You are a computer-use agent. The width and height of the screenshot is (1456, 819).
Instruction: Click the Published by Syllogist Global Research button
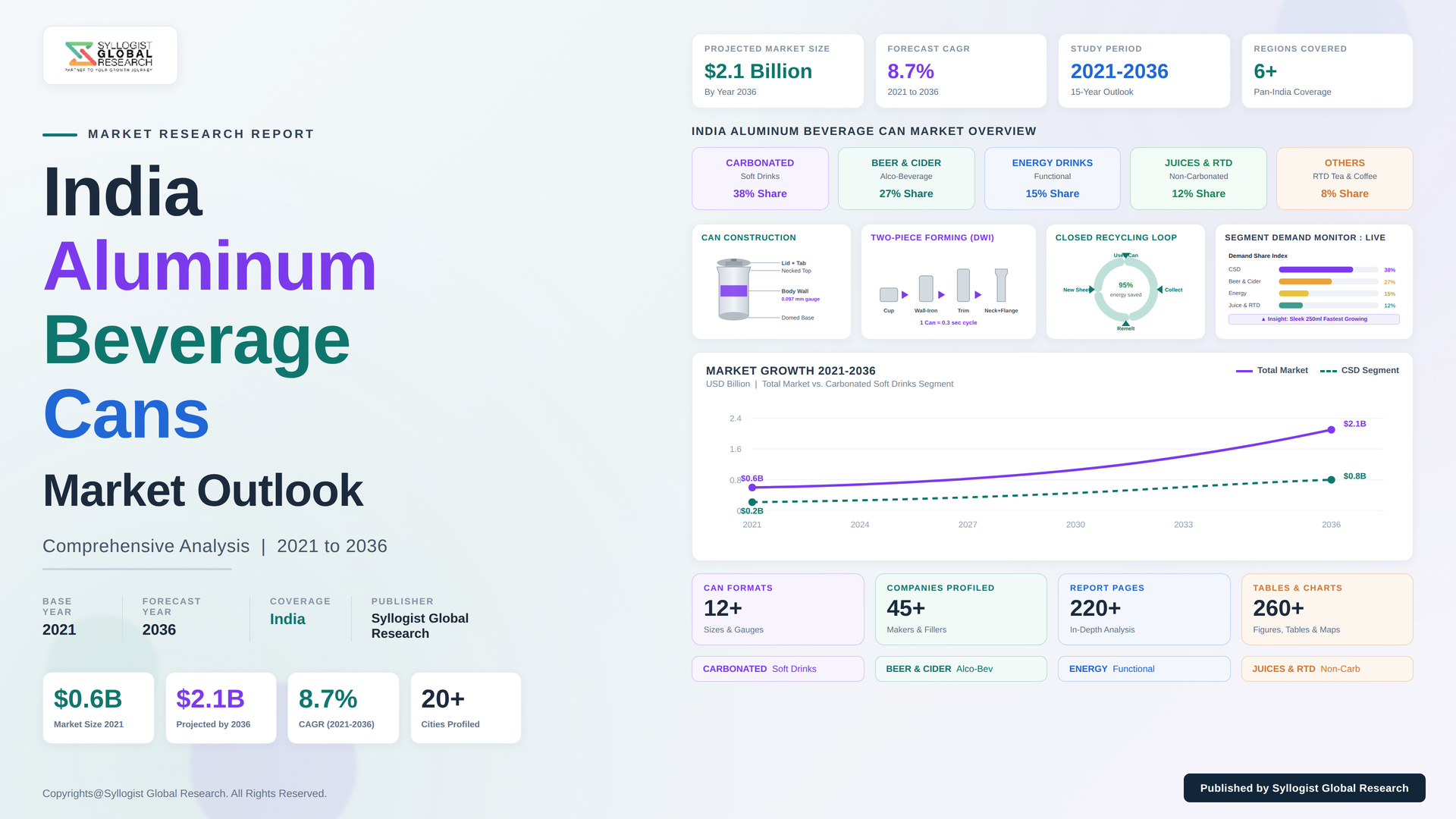click(x=1304, y=788)
